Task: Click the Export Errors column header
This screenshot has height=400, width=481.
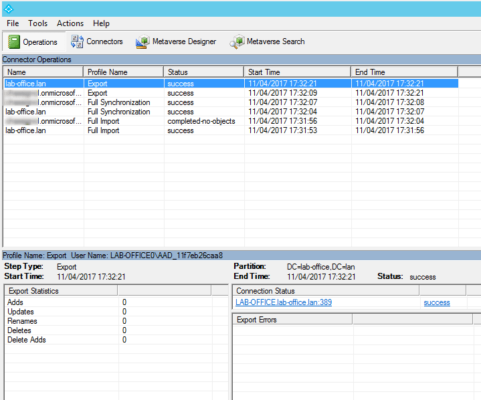Action: pos(293,320)
